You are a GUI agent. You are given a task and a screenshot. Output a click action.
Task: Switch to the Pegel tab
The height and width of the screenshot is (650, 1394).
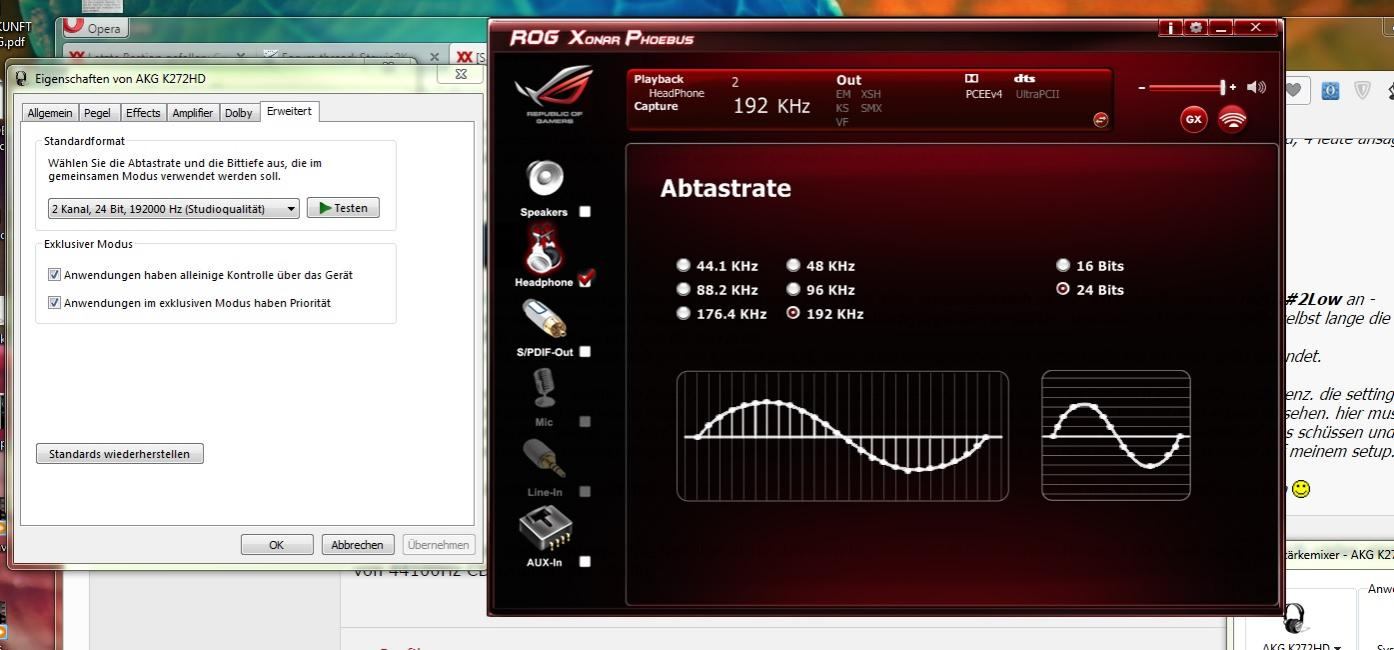(x=97, y=113)
